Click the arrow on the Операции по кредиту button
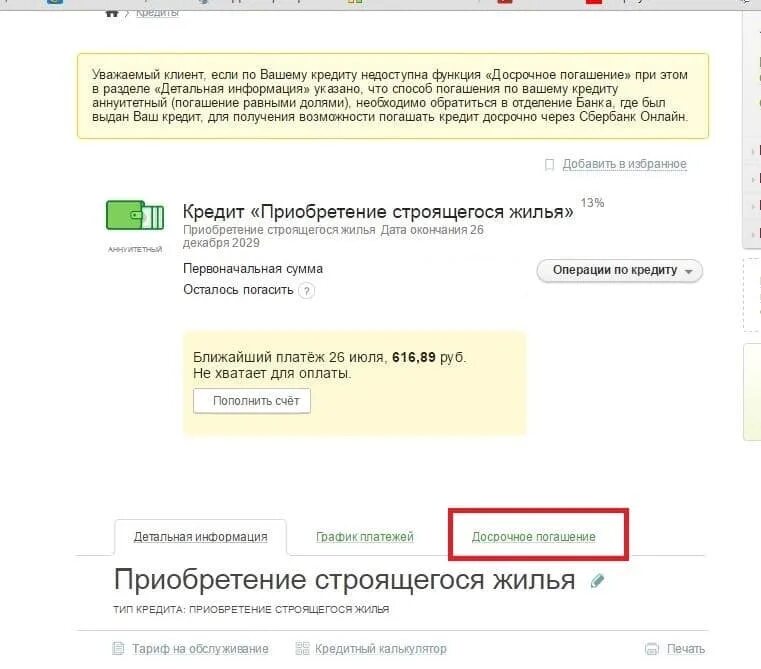The image size is (761, 669). 689,272
